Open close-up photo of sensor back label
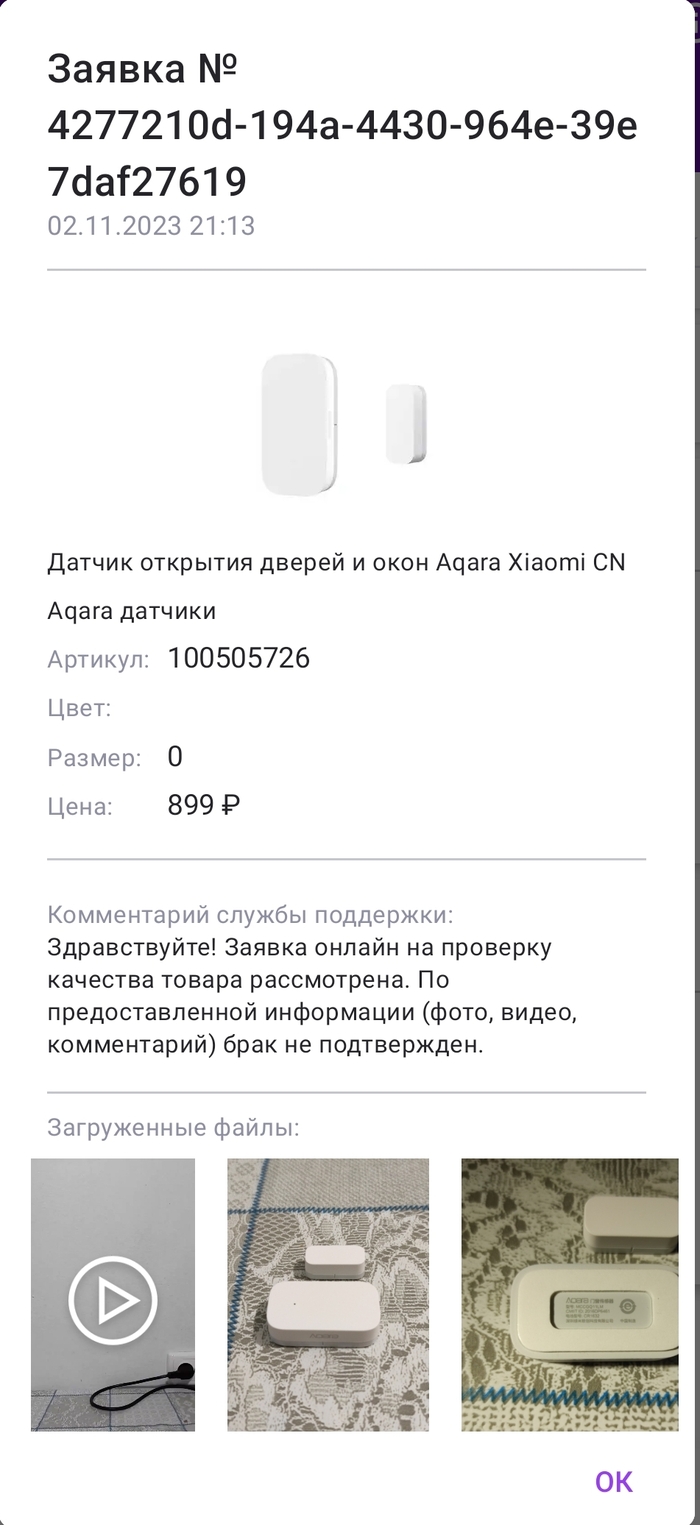This screenshot has width=700, height=1525. coord(570,1294)
